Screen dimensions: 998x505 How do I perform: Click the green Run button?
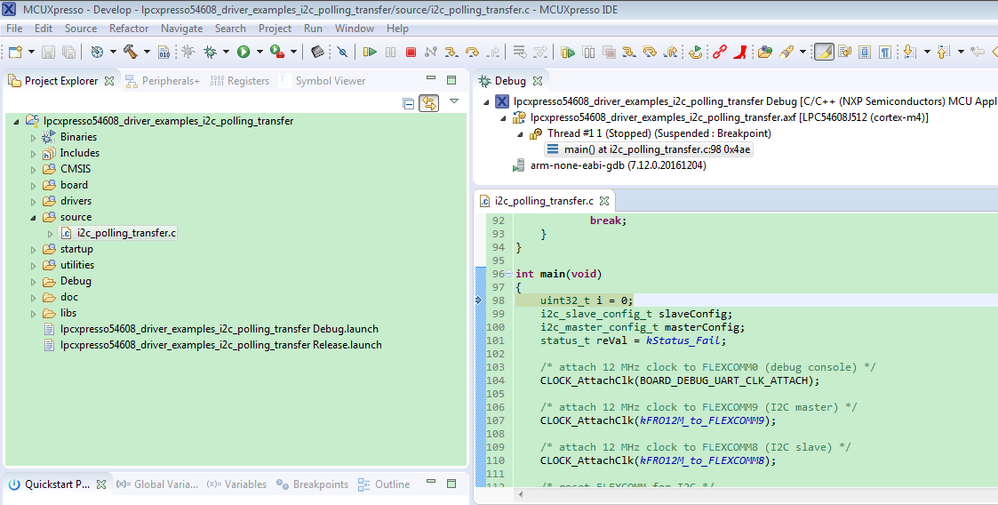pyautogui.click(x=243, y=52)
